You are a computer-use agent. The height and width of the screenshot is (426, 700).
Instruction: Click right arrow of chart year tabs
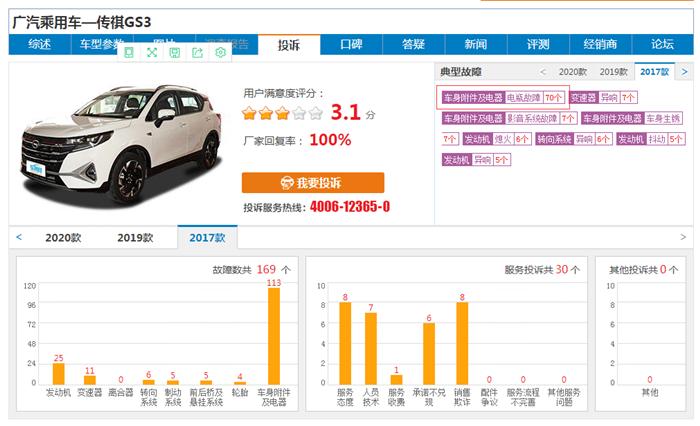(x=683, y=237)
